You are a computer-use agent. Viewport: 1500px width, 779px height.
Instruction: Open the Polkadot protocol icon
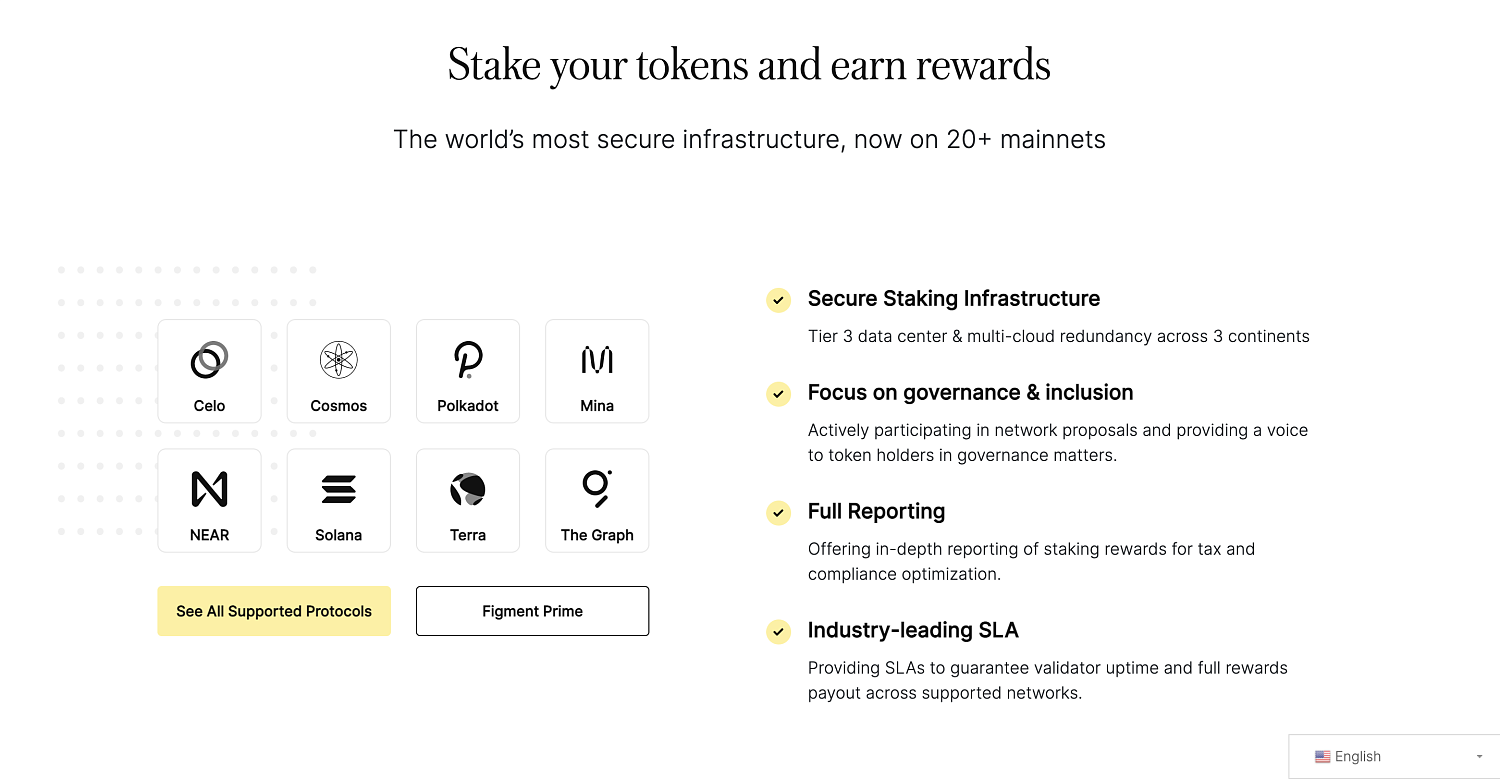tap(468, 360)
